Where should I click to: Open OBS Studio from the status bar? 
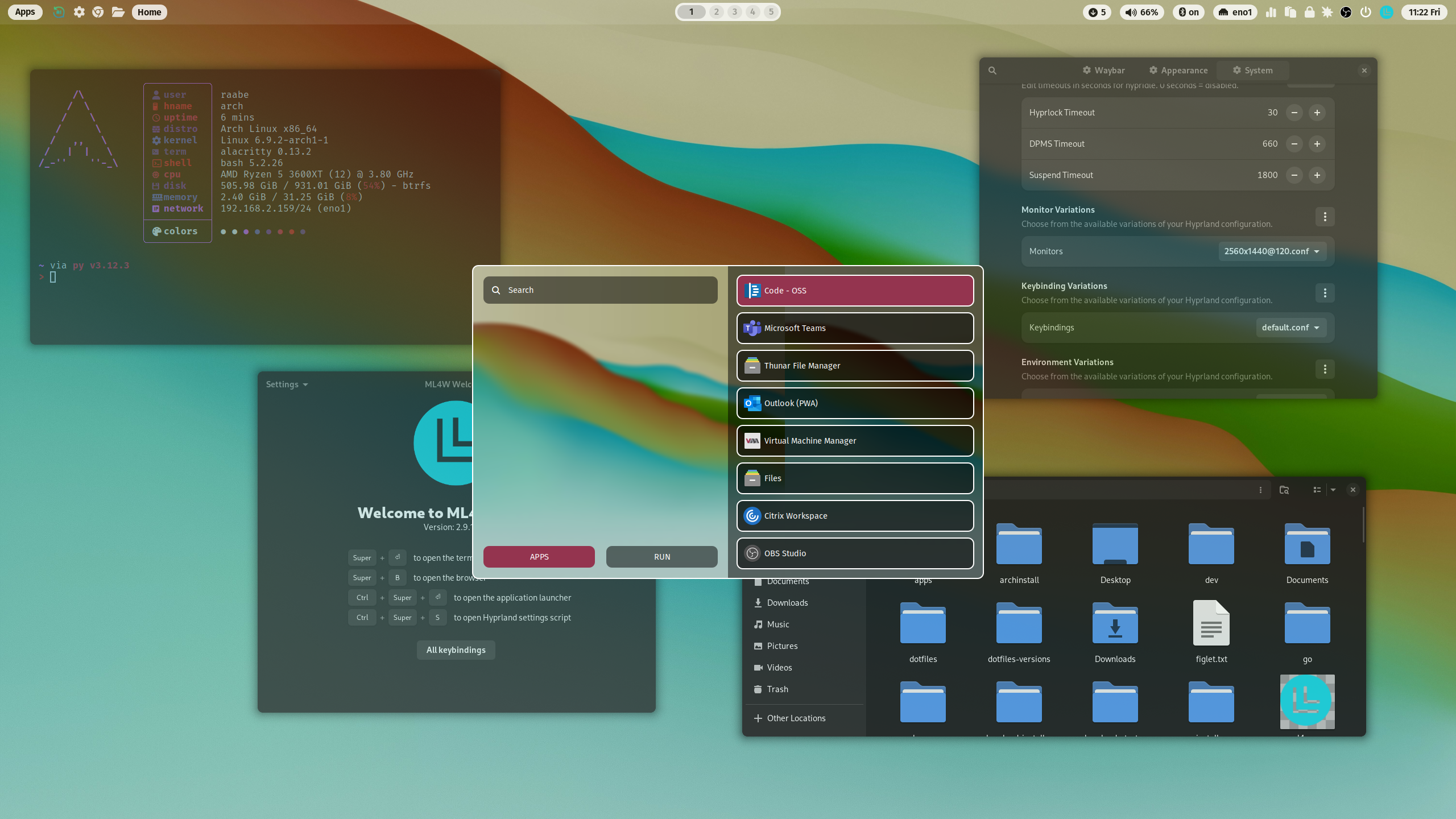click(1346, 12)
